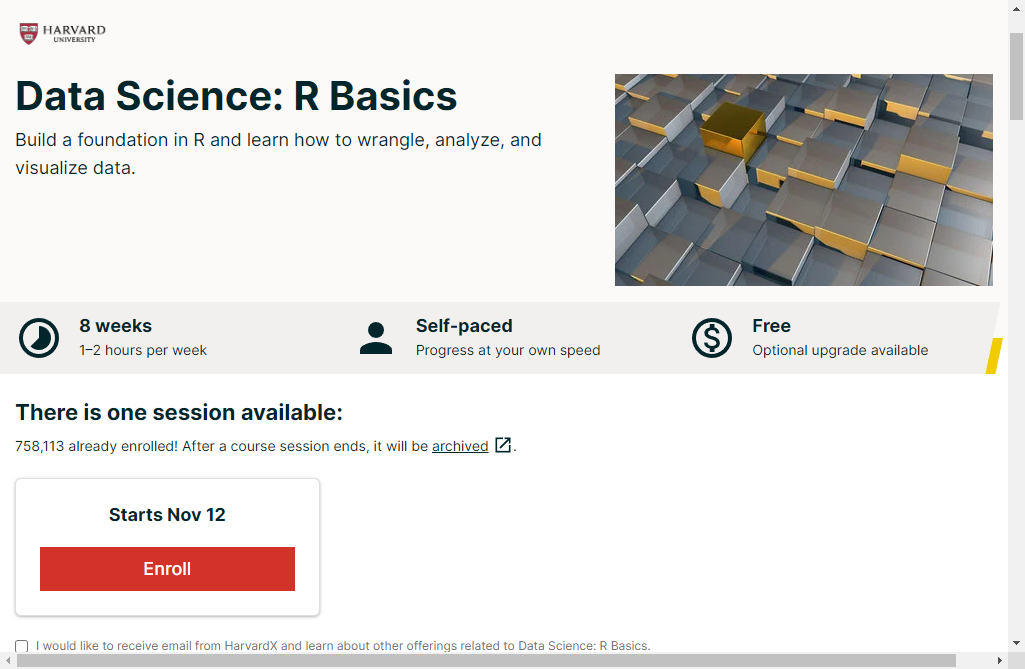Viewport: 1025px width, 669px height.
Task: Click the vertical scrollbar thumb
Action: [1016, 75]
